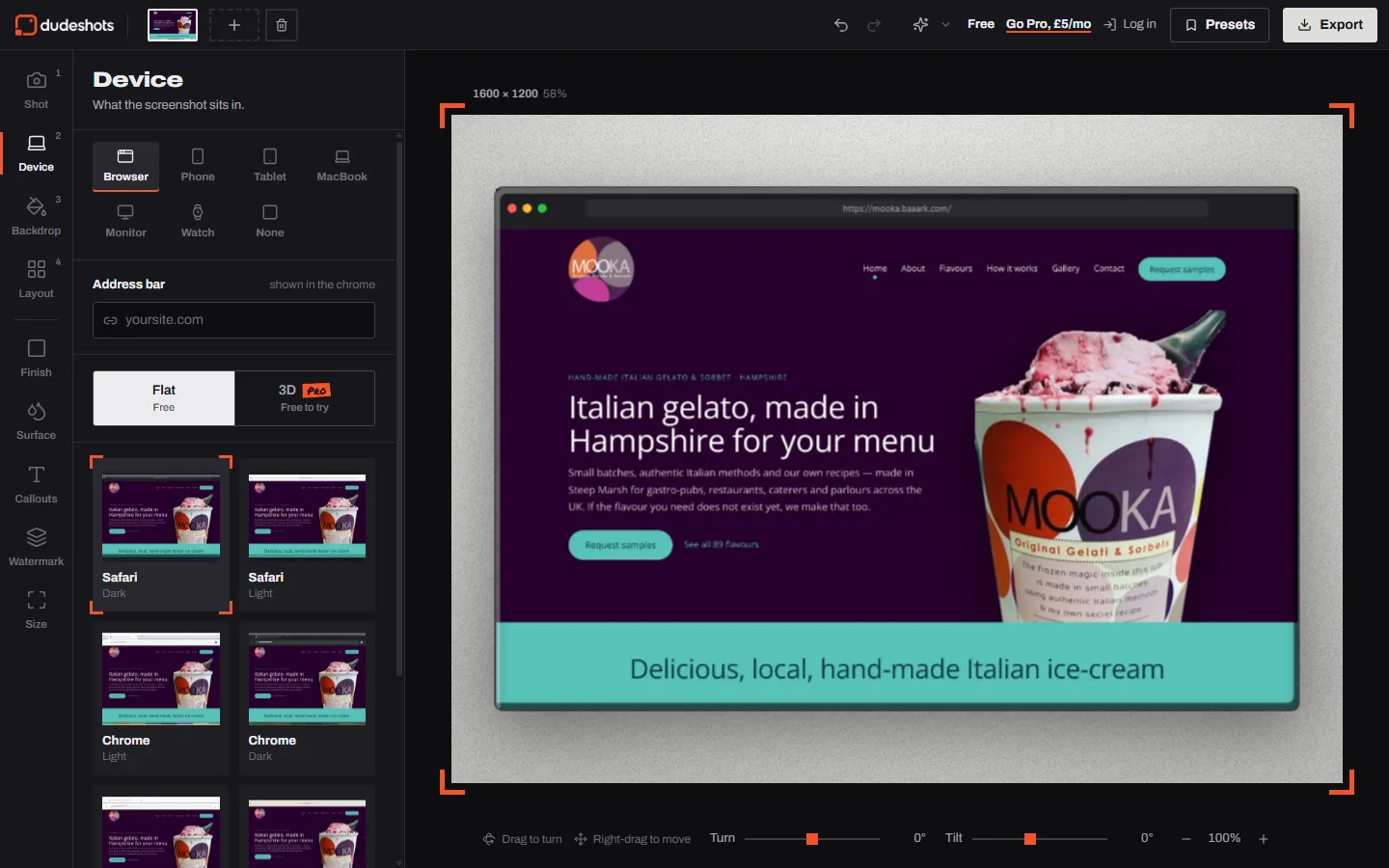
Task: Select the current shot thumbnail in top bar
Action: point(173,25)
